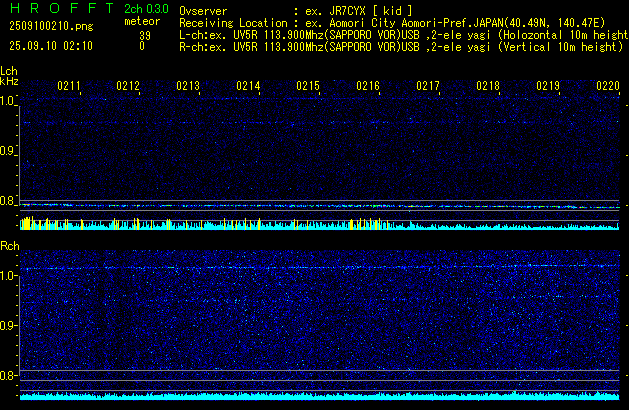Image resolution: width=629 pixels, height=410 pixels.
Task: Click the Rch 0.9 kHz axis label
Action: point(7,325)
